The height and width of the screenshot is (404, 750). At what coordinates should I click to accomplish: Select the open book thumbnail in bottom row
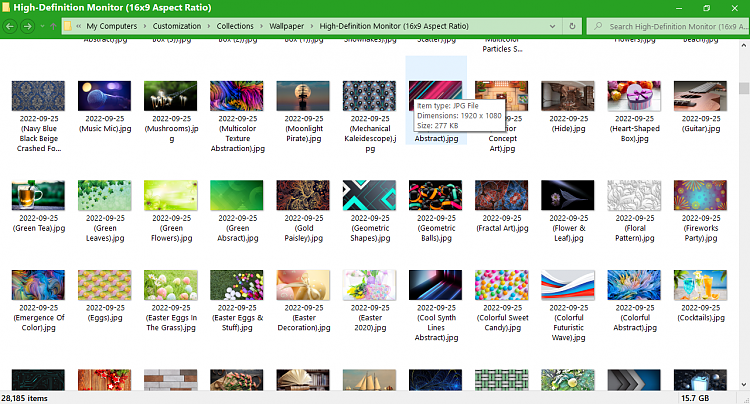pos(303,380)
